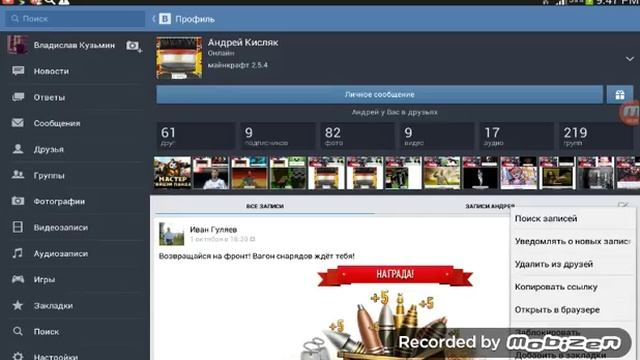Image resolution: width=640 pixels, height=360 pixels.
Task: Switch to Все записи tab
Action: [x=265, y=206]
